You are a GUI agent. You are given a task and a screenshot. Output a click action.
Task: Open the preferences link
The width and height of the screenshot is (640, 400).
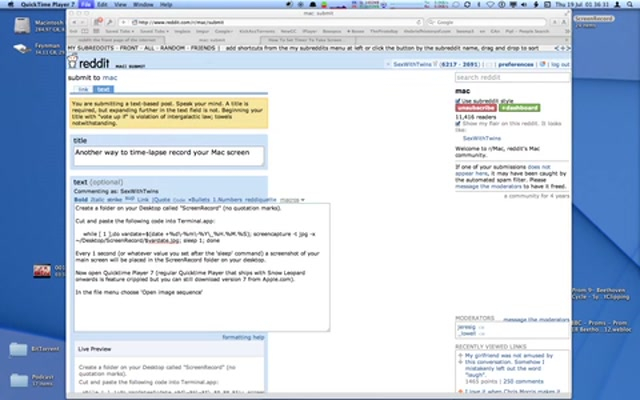517,64
